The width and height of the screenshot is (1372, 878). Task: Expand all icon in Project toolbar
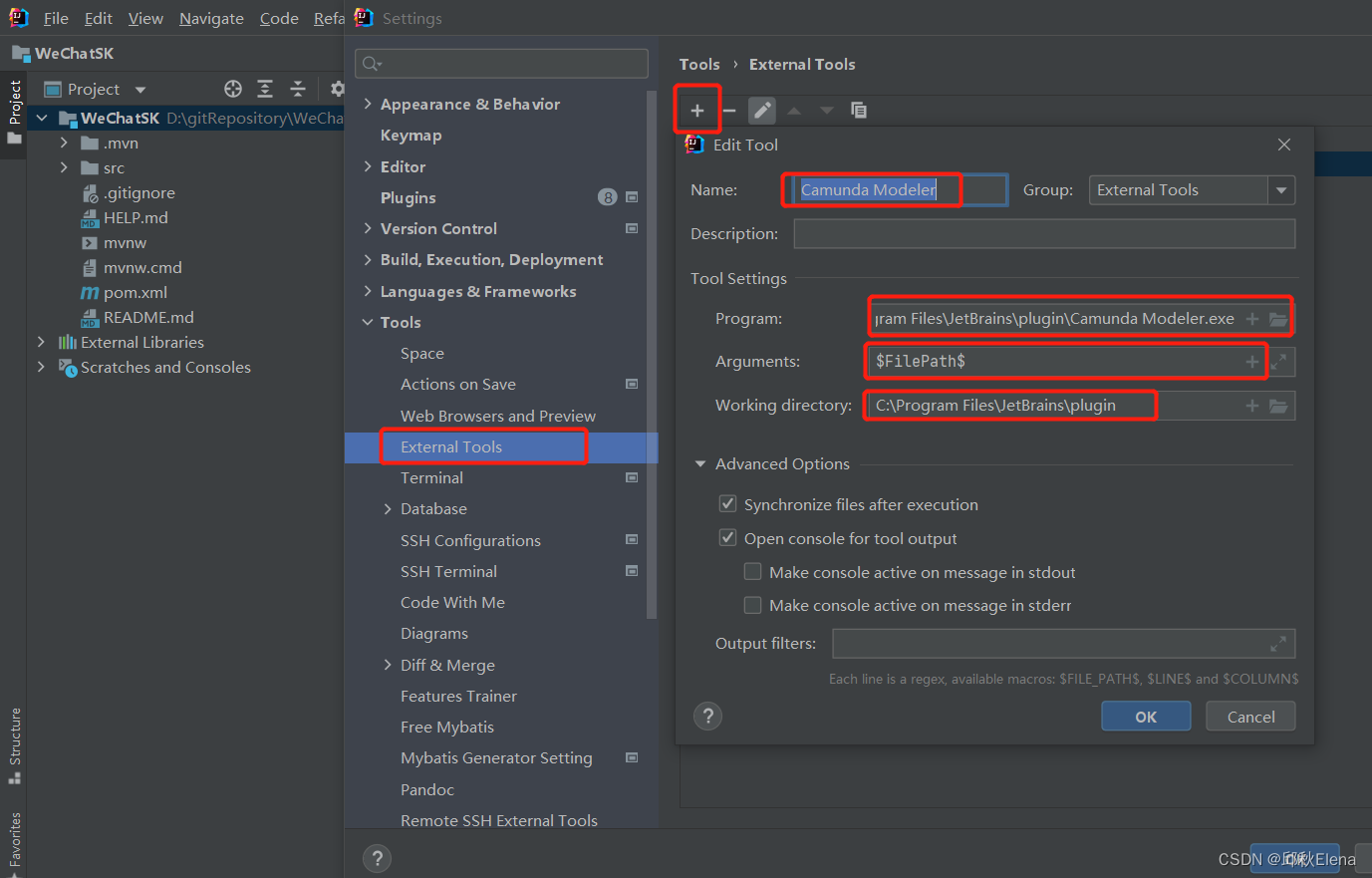265,89
